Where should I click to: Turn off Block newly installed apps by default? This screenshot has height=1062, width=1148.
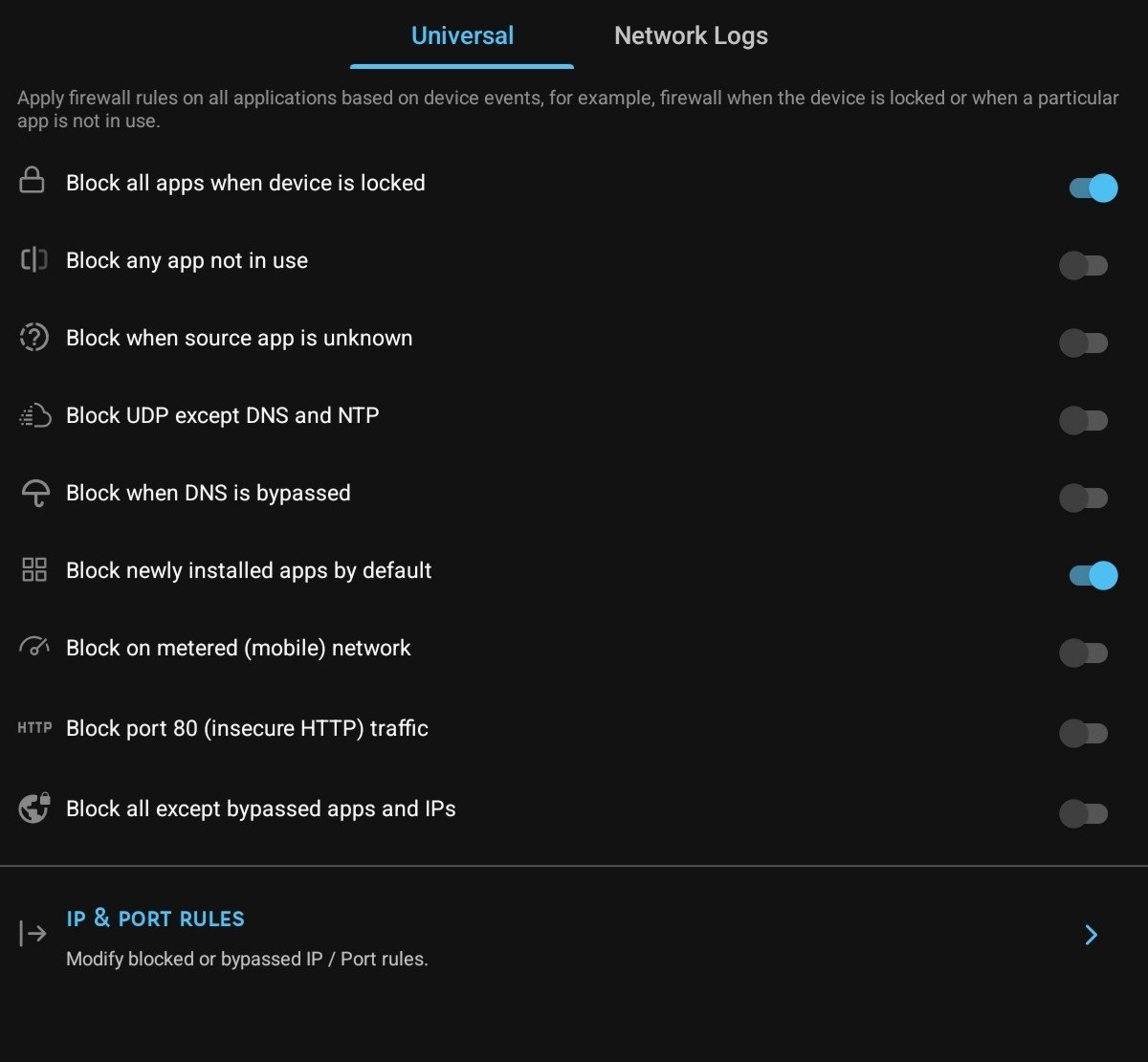coord(1093,575)
